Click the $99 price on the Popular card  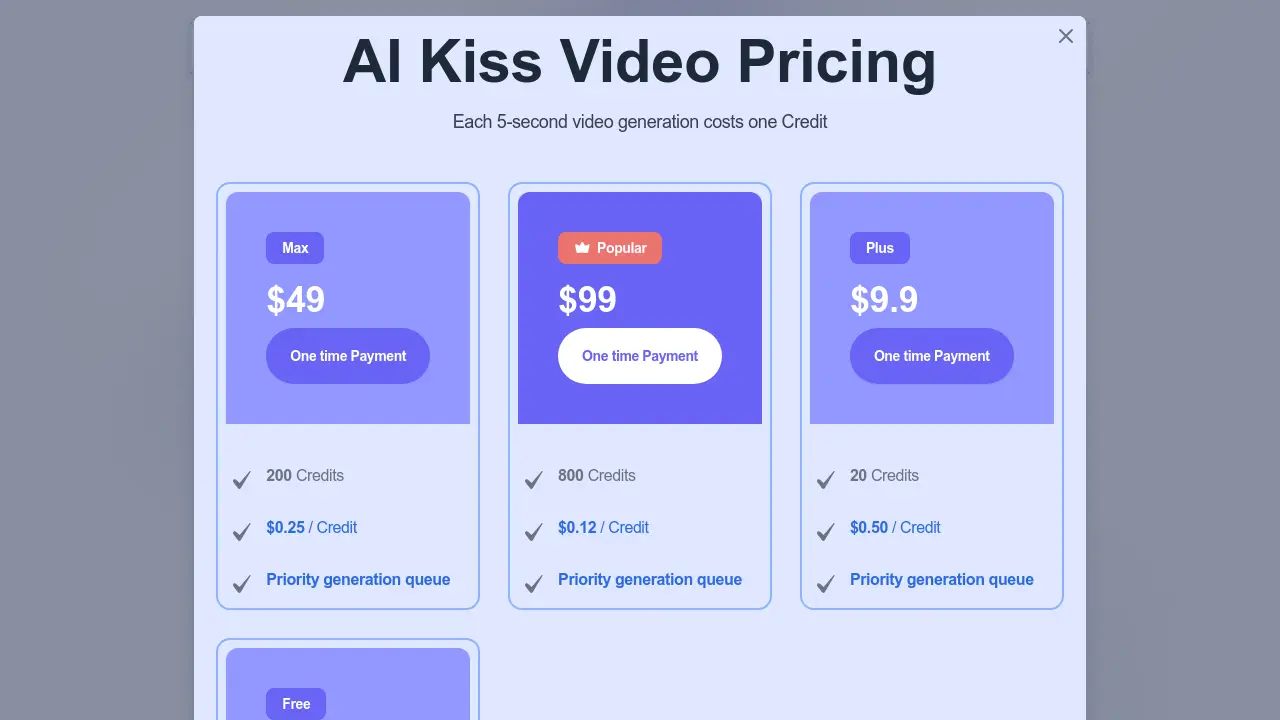(x=588, y=299)
